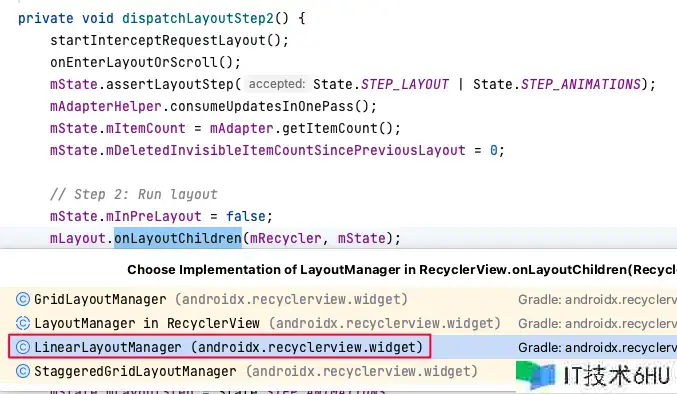Screen dimensions: 677x394
Task: Click 'Choose Implementation of LayoutManager' popup title
Action: pos(402,270)
